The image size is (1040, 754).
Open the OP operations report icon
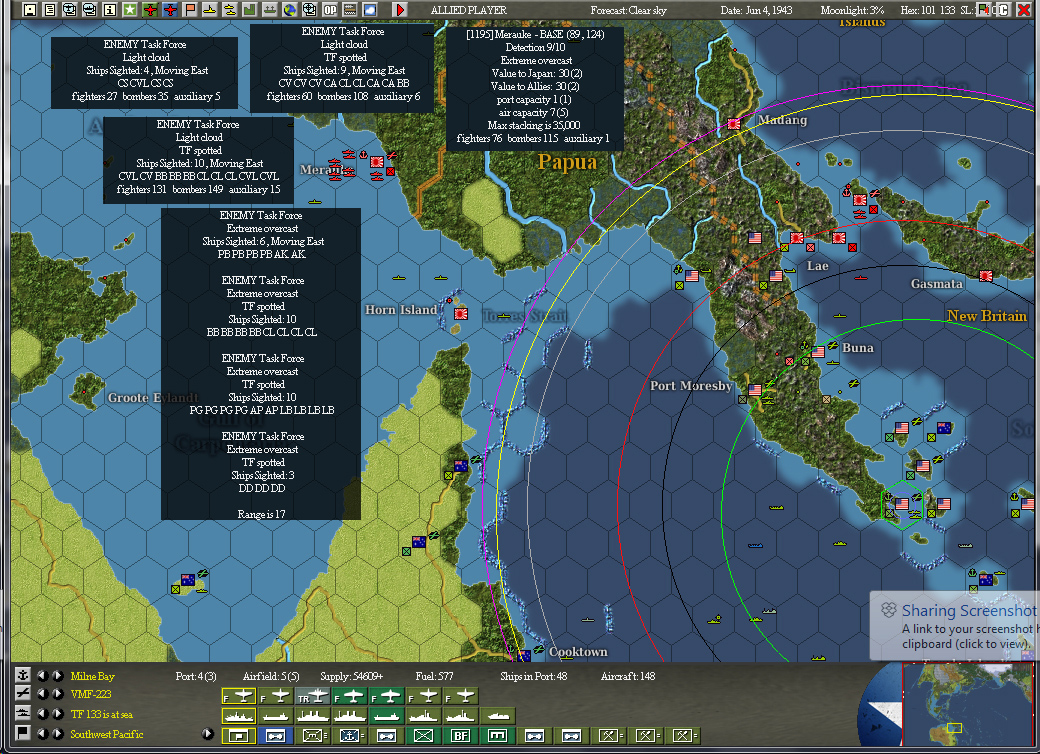[330, 9]
